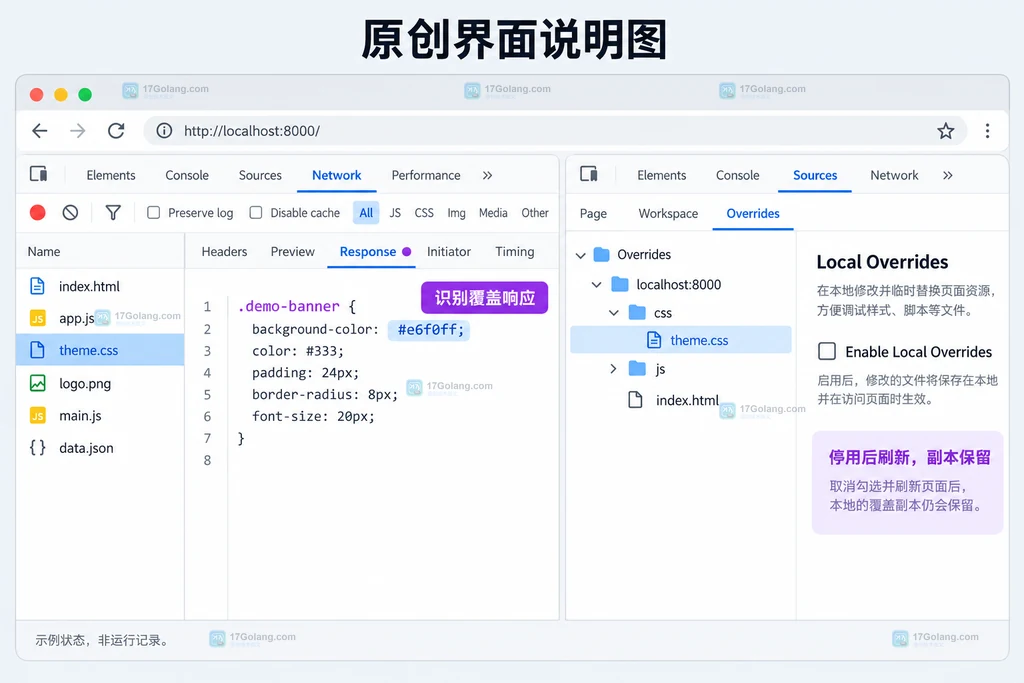Toggle device toolbar icon in Network panel
This screenshot has height=683, width=1024.
click(x=39, y=174)
